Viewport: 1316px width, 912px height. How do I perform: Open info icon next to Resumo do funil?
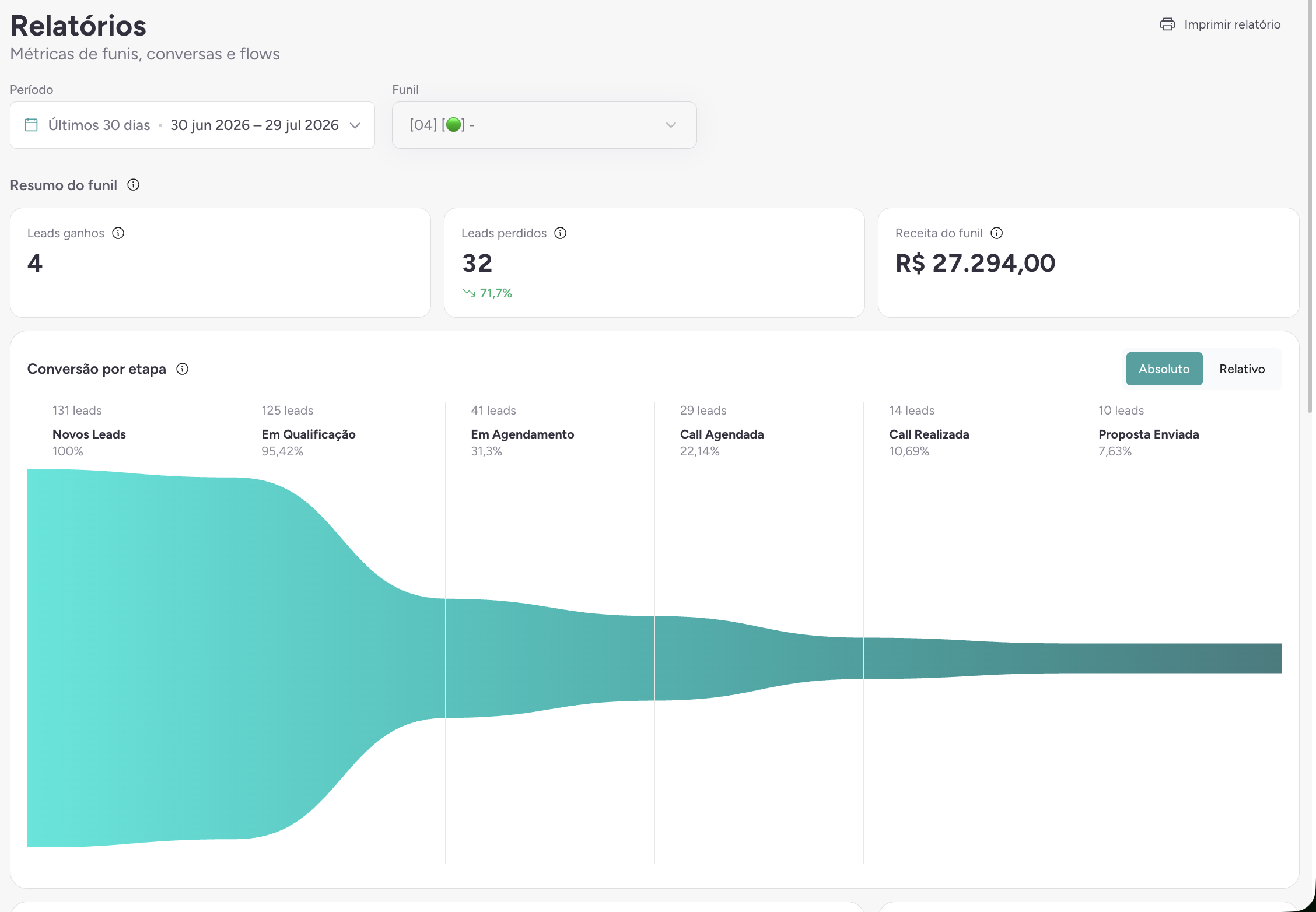pos(134,185)
